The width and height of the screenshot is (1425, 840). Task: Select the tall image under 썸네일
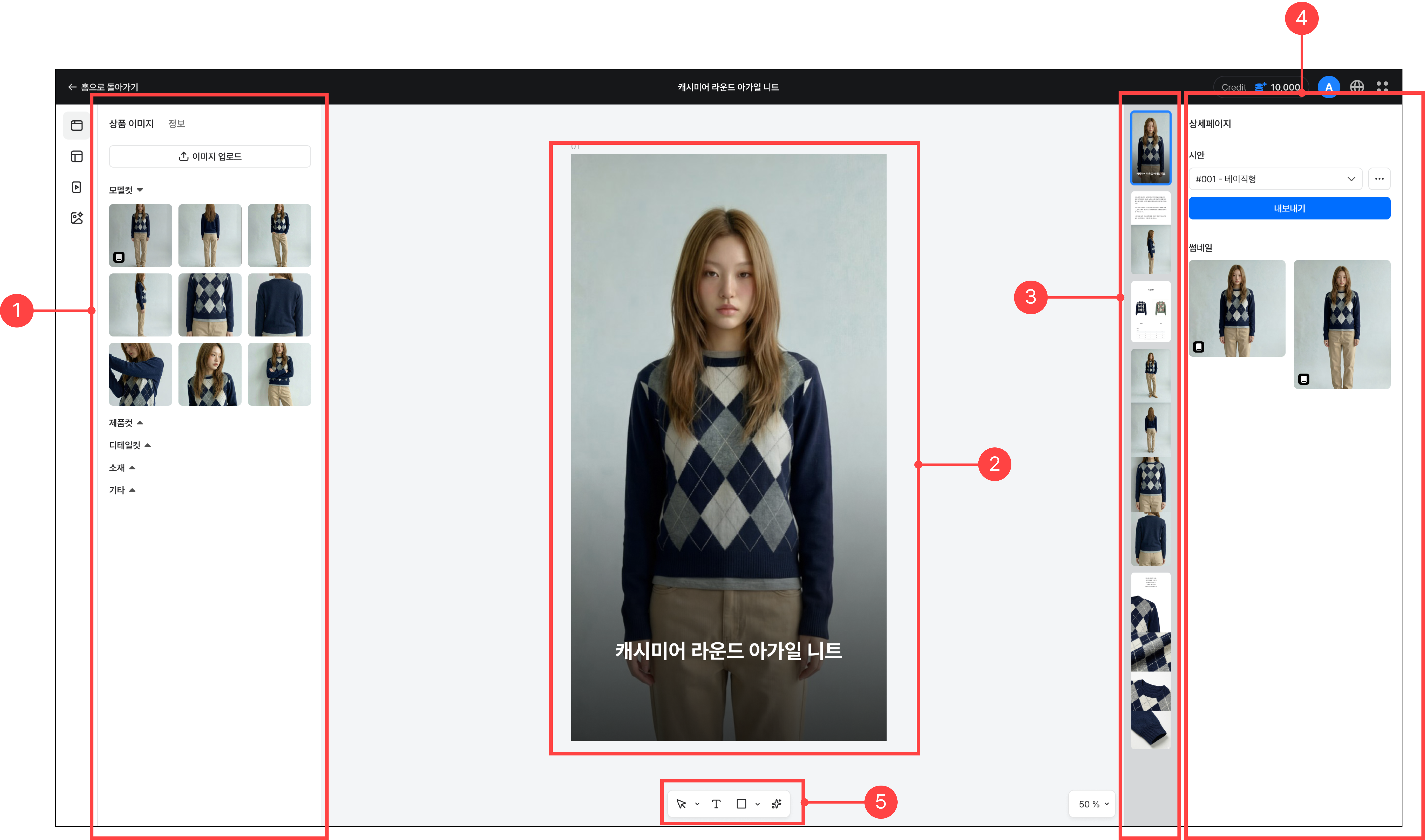1342,324
